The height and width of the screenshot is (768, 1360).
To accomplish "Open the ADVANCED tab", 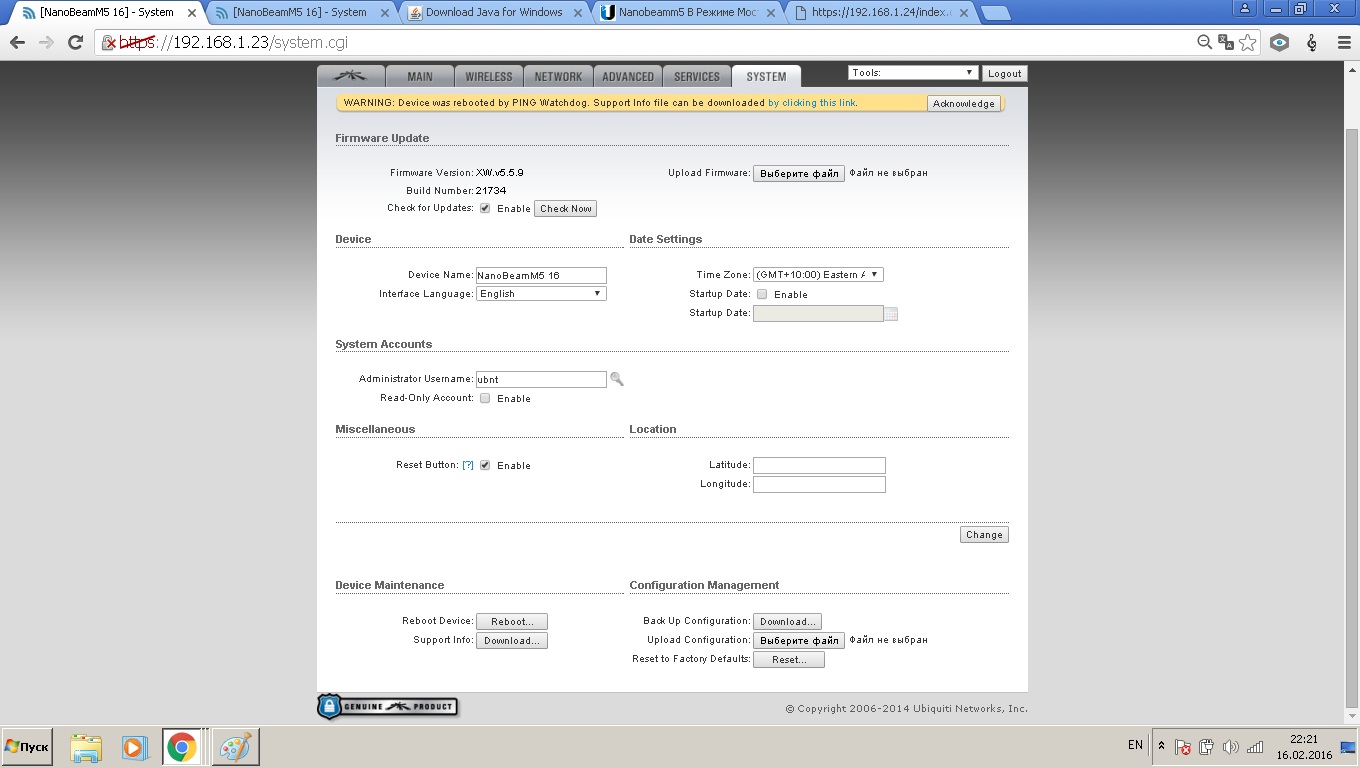I will coord(628,76).
